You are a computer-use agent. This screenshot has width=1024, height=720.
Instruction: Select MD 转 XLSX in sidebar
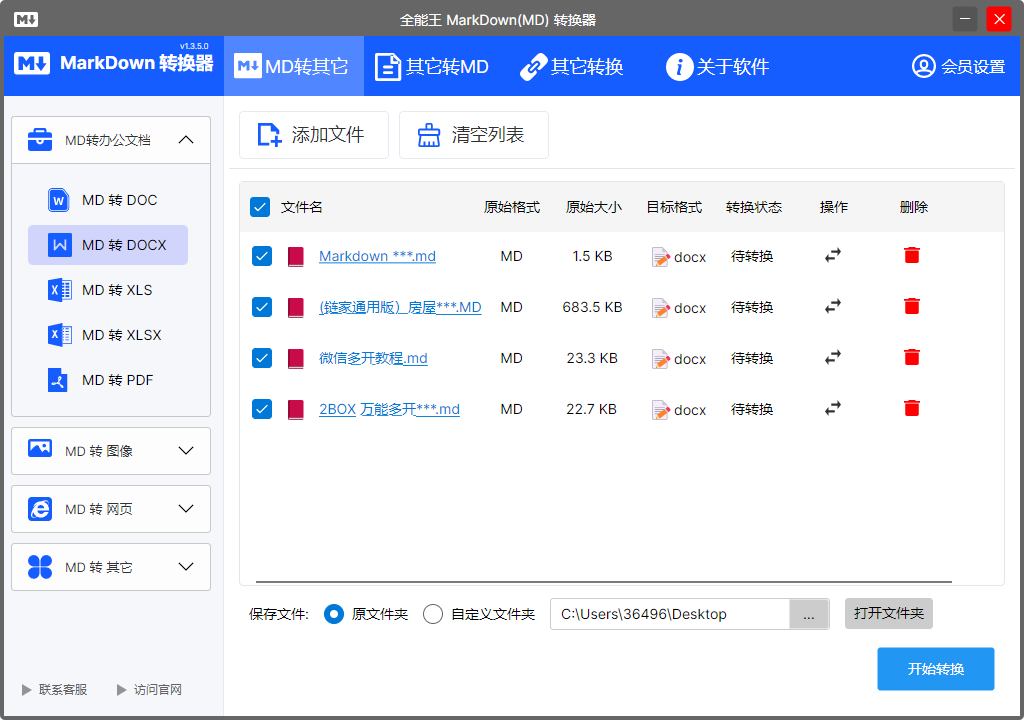(x=108, y=335)
